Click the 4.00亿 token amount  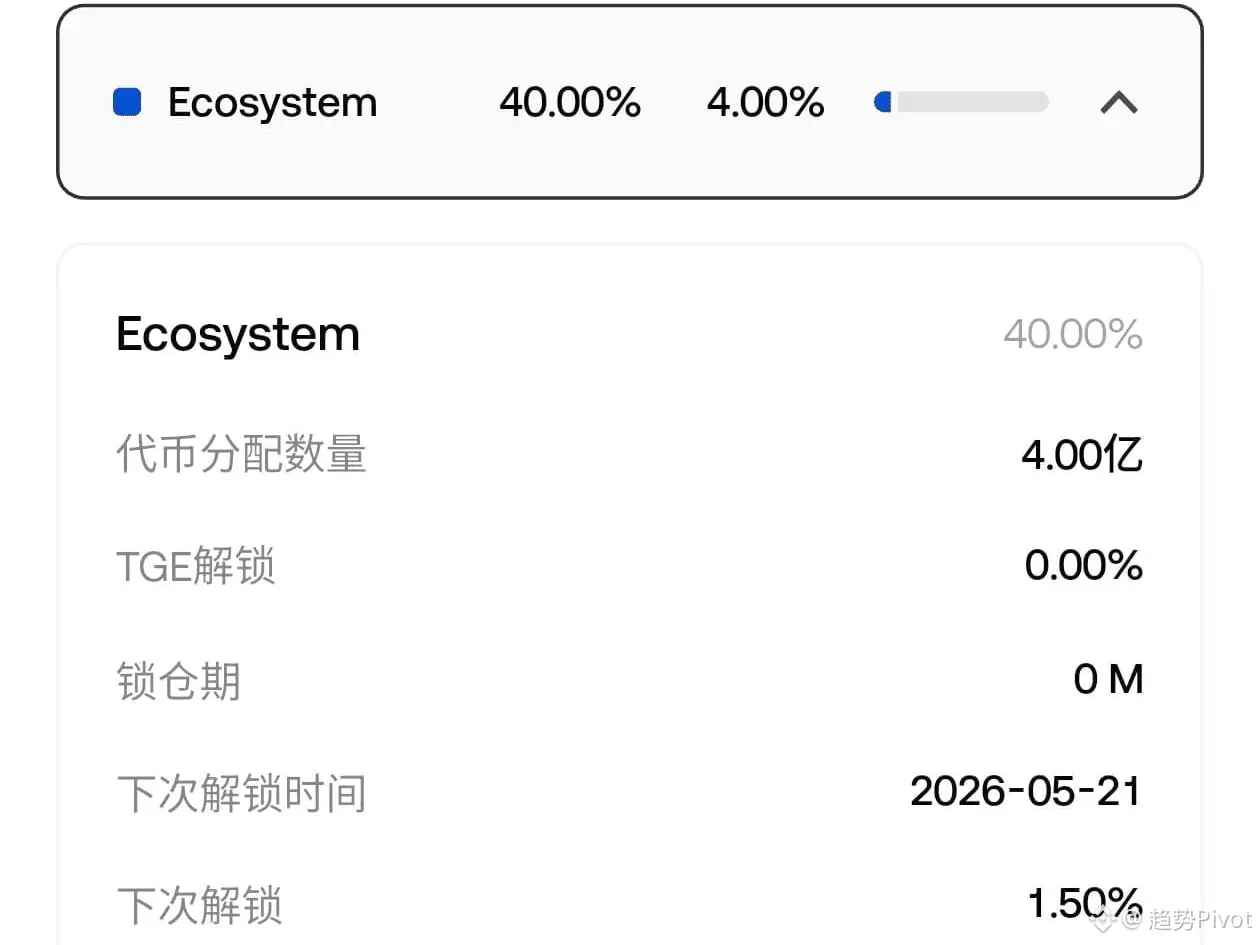pos(1081,455)
